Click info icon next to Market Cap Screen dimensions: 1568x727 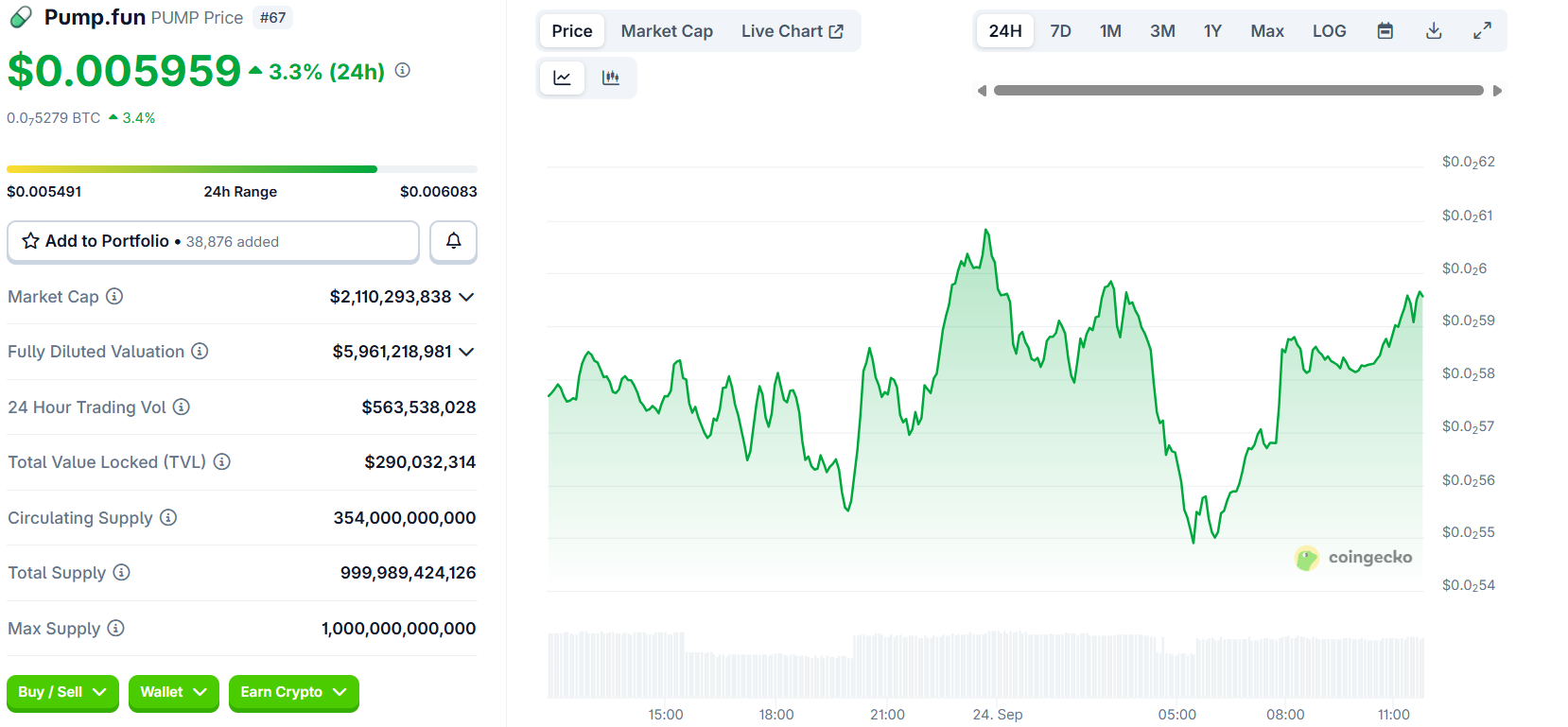click(114, 297)
